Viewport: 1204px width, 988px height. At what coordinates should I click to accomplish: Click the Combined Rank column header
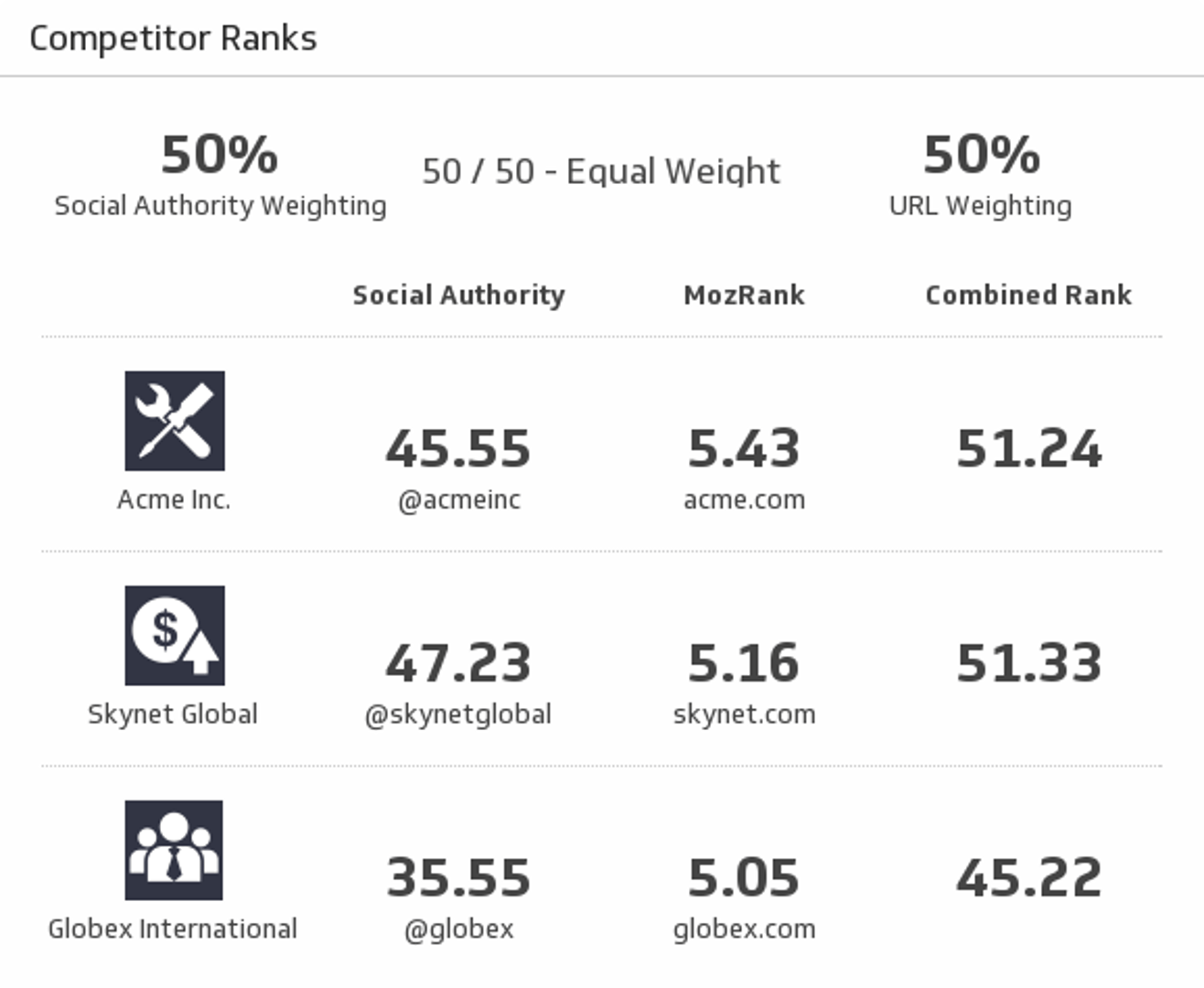click(1028, 295)
